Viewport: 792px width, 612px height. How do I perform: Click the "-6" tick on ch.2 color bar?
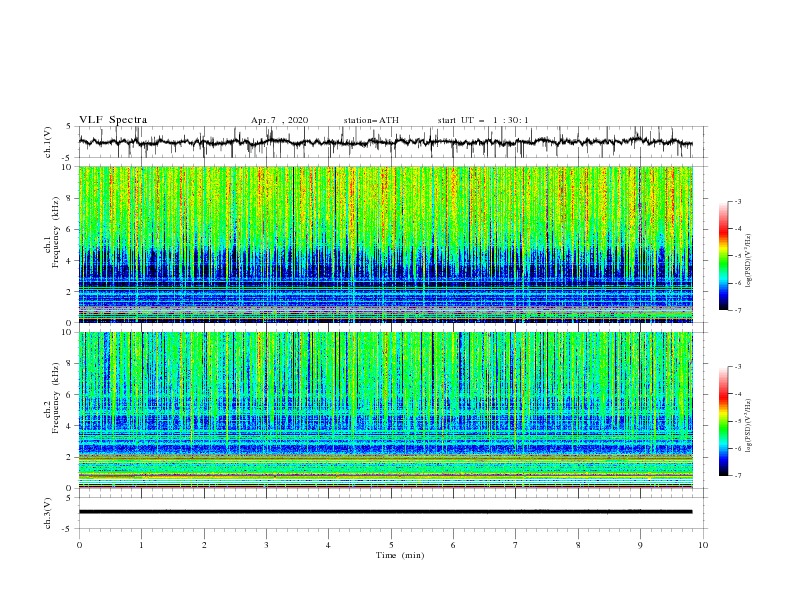737,448
